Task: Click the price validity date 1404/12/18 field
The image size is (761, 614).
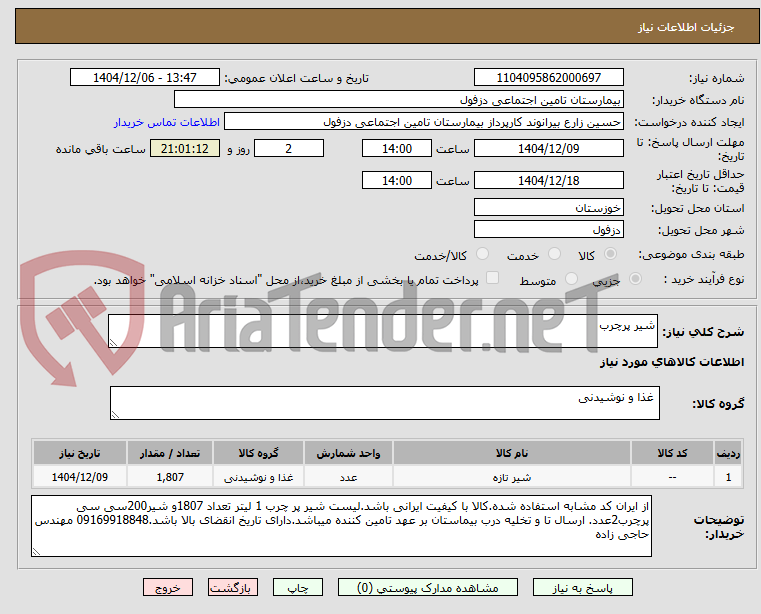Action: tap(548, 181)
